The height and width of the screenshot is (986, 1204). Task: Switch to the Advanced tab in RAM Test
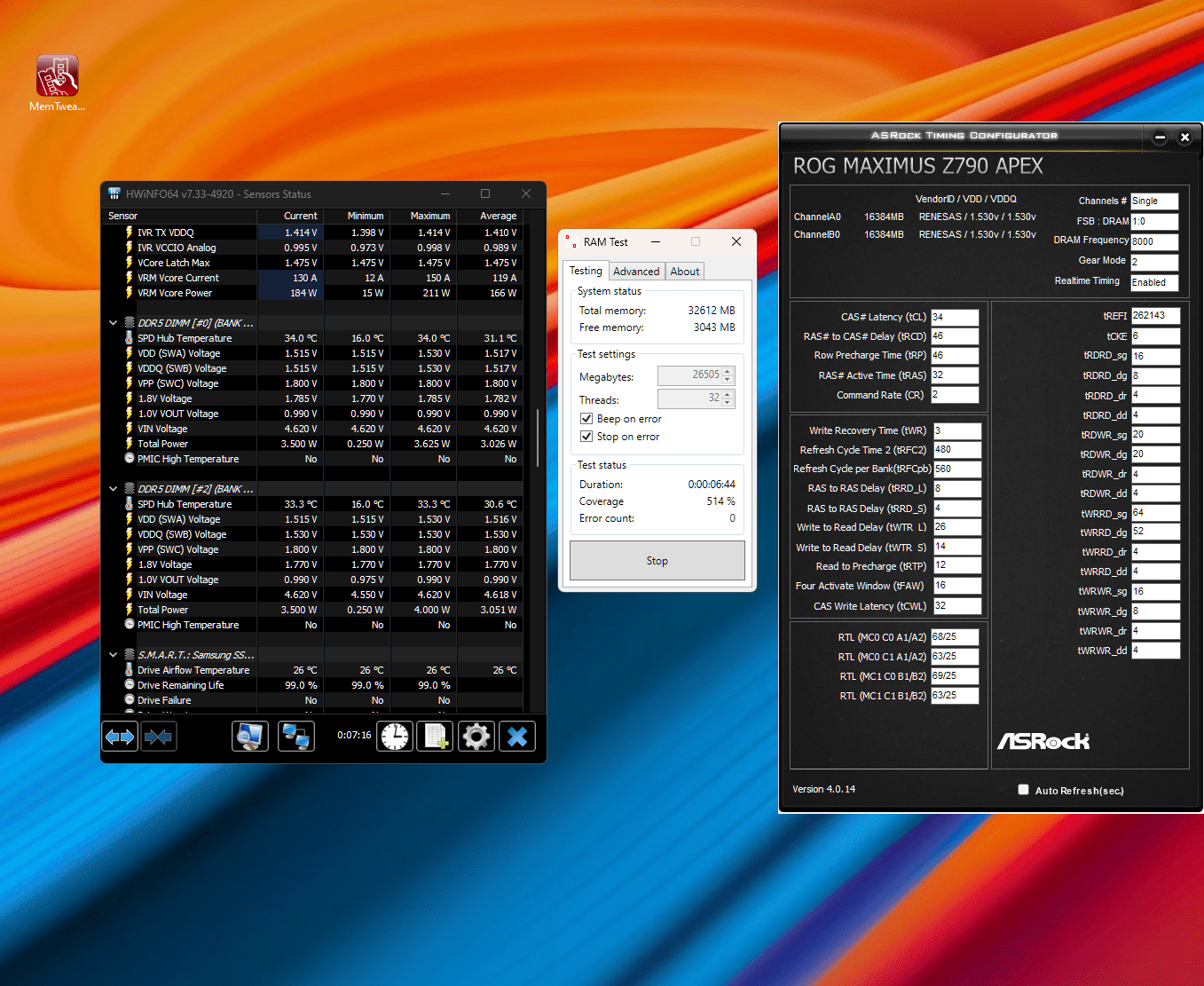636,272
